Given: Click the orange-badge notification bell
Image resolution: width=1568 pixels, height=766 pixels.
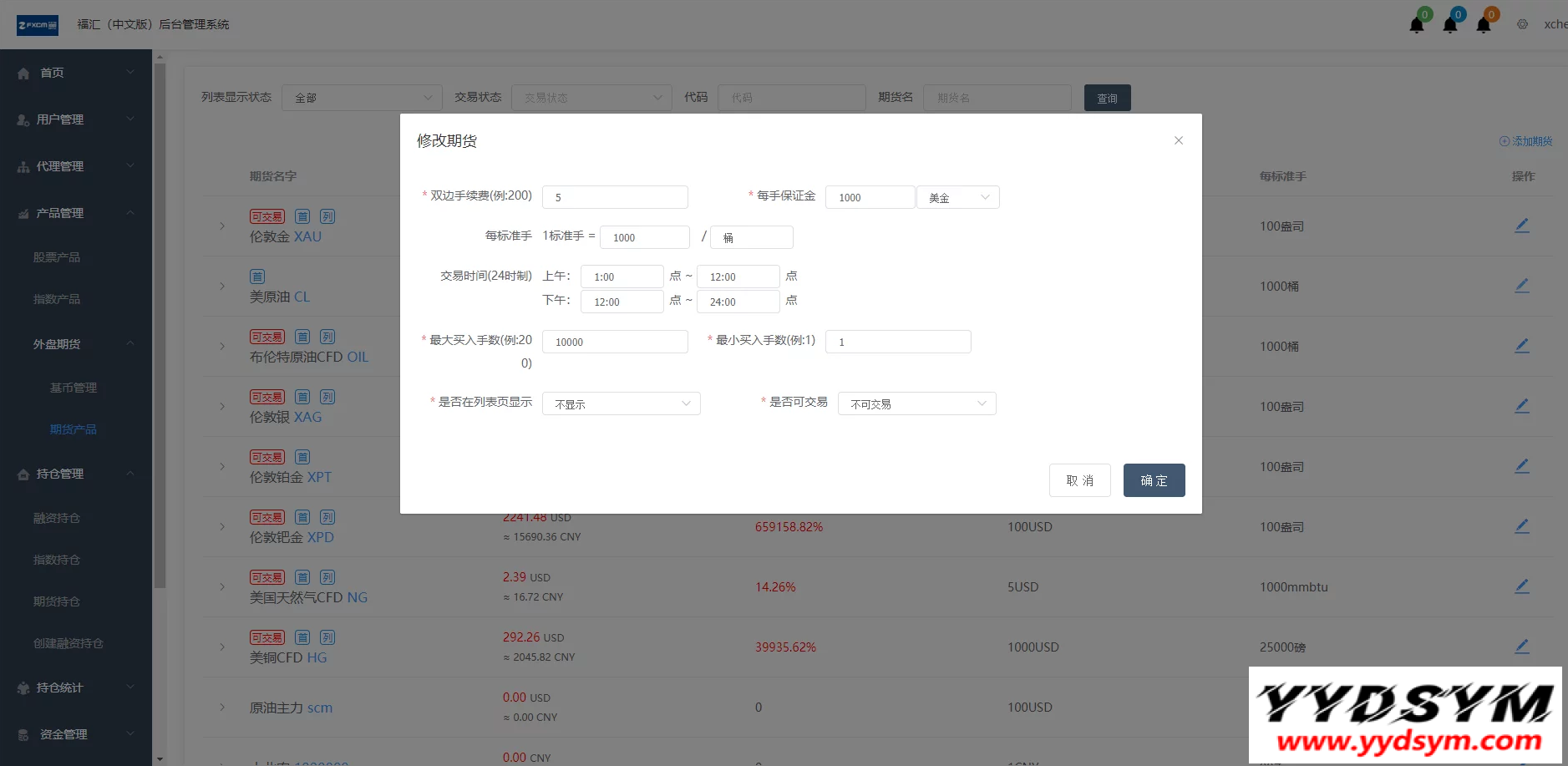Looking at the screenshot, I should tap(1484, 24).
